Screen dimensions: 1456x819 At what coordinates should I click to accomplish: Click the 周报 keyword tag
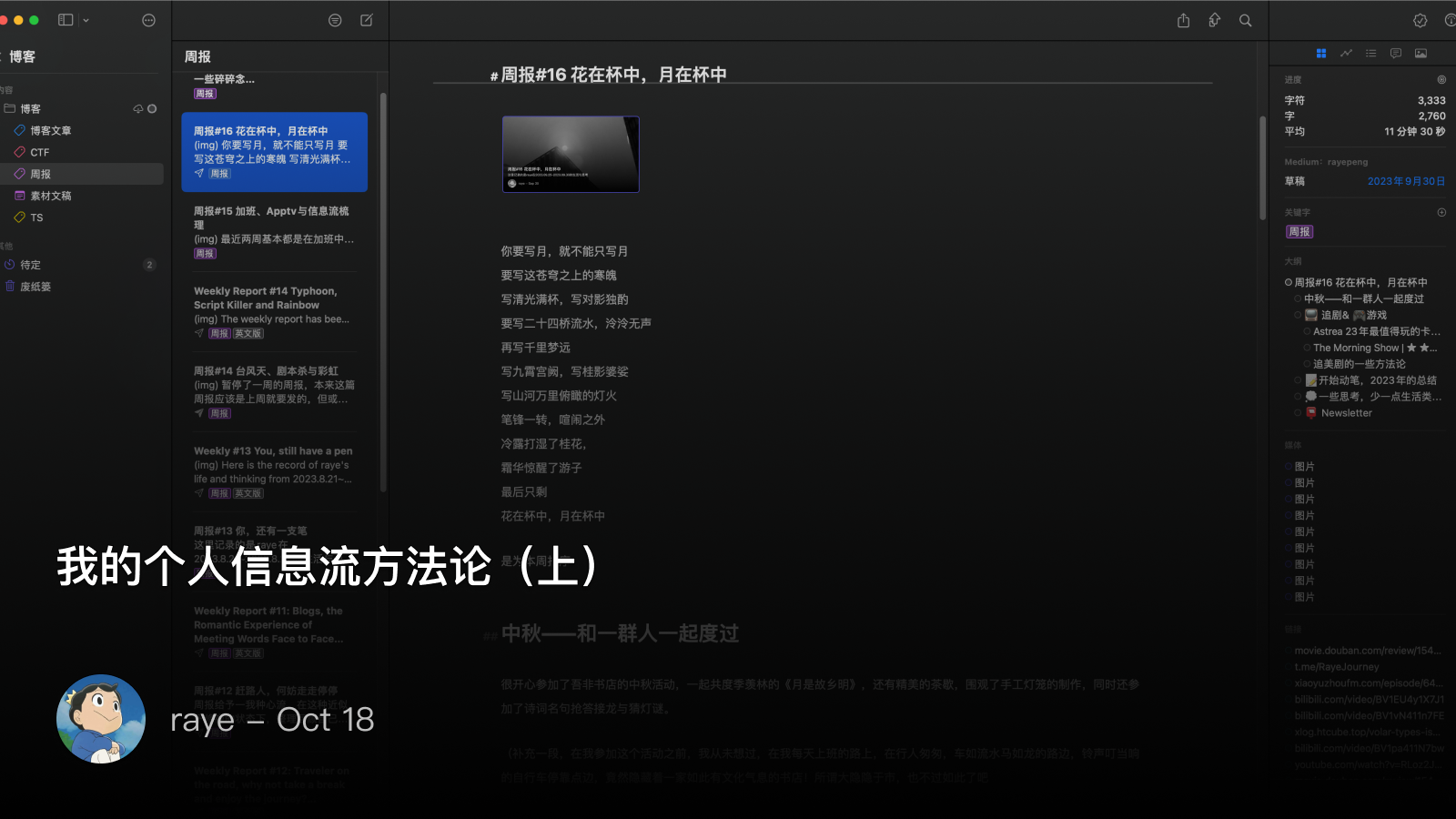tap(1299, 231)
